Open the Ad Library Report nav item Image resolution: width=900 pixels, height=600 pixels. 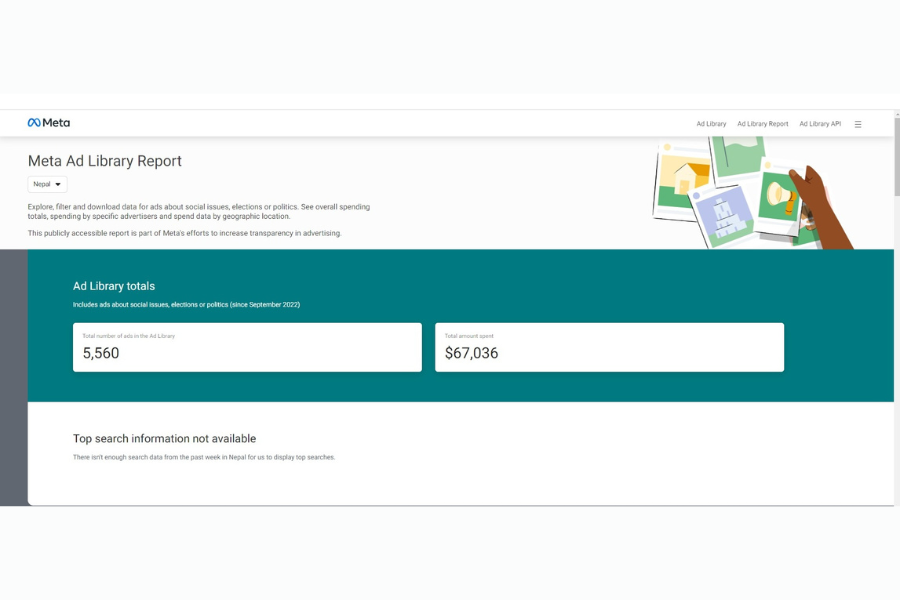point(762,124)
